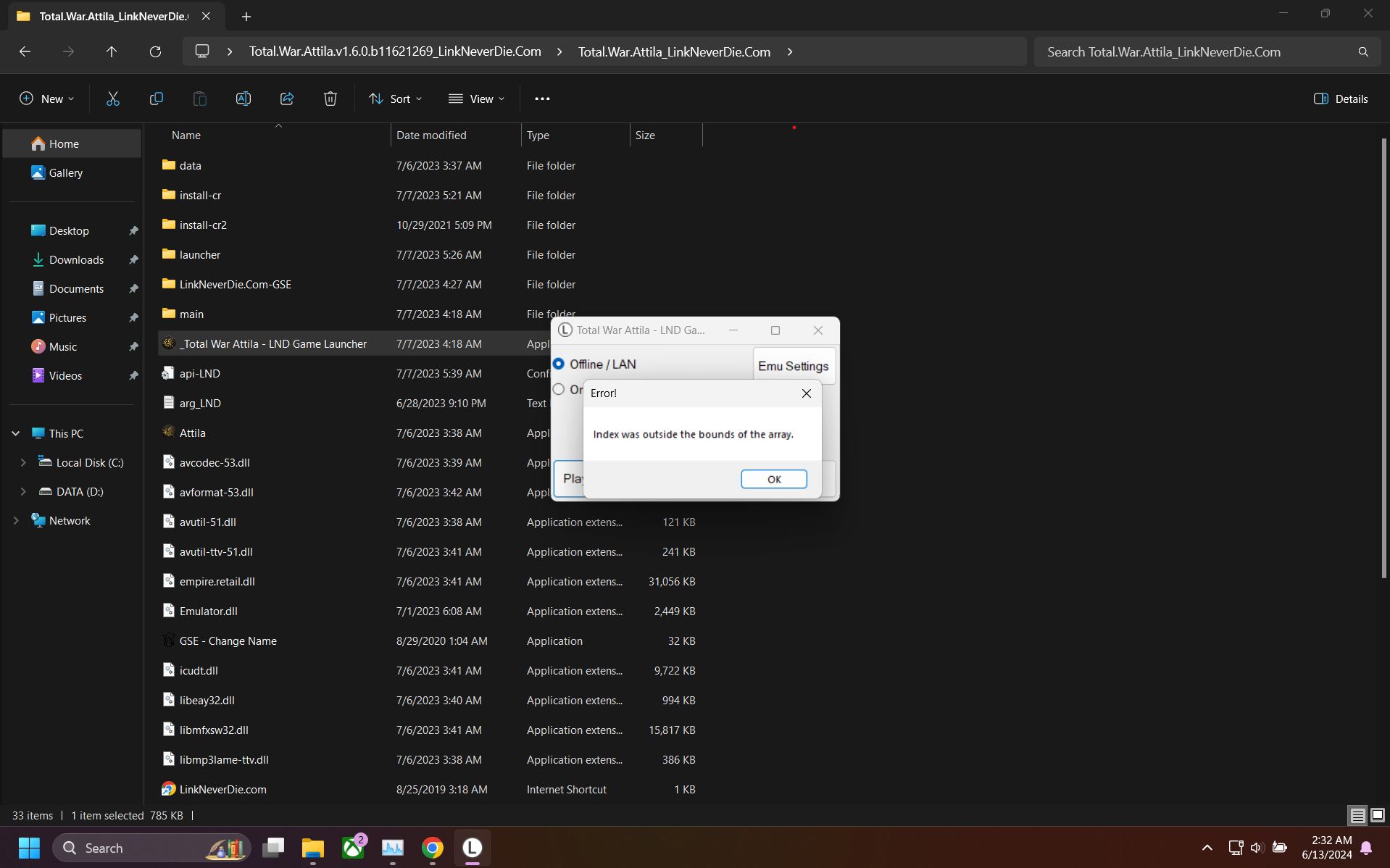The image size is (1390, 868).
Task: Close the Error dialog with X
Action: pos(807,393)
